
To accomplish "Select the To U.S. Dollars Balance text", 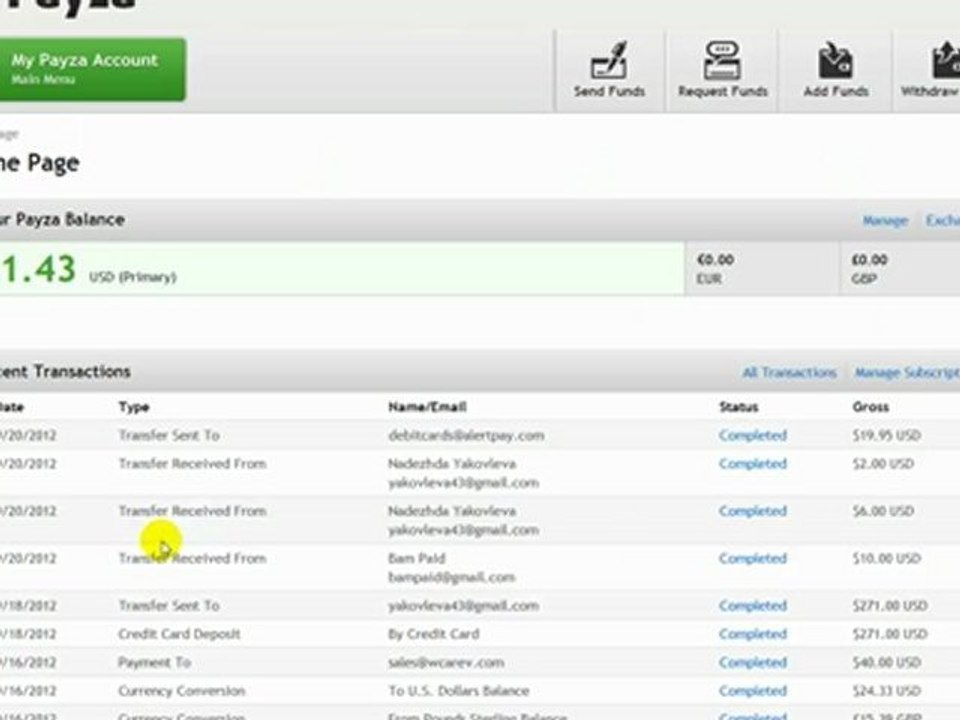I will (x=458, y=691).
